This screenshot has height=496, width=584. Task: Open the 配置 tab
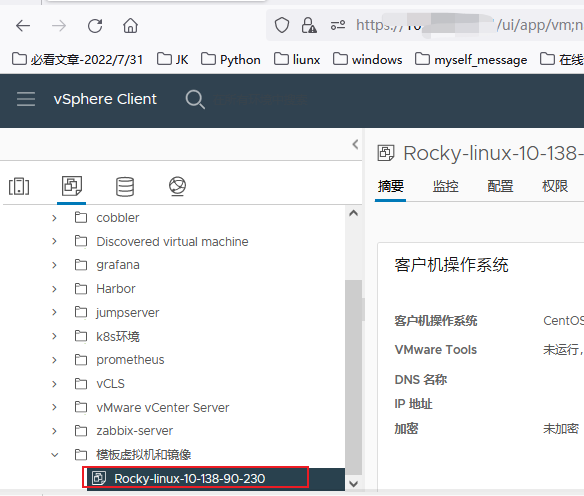pos(500,186)
